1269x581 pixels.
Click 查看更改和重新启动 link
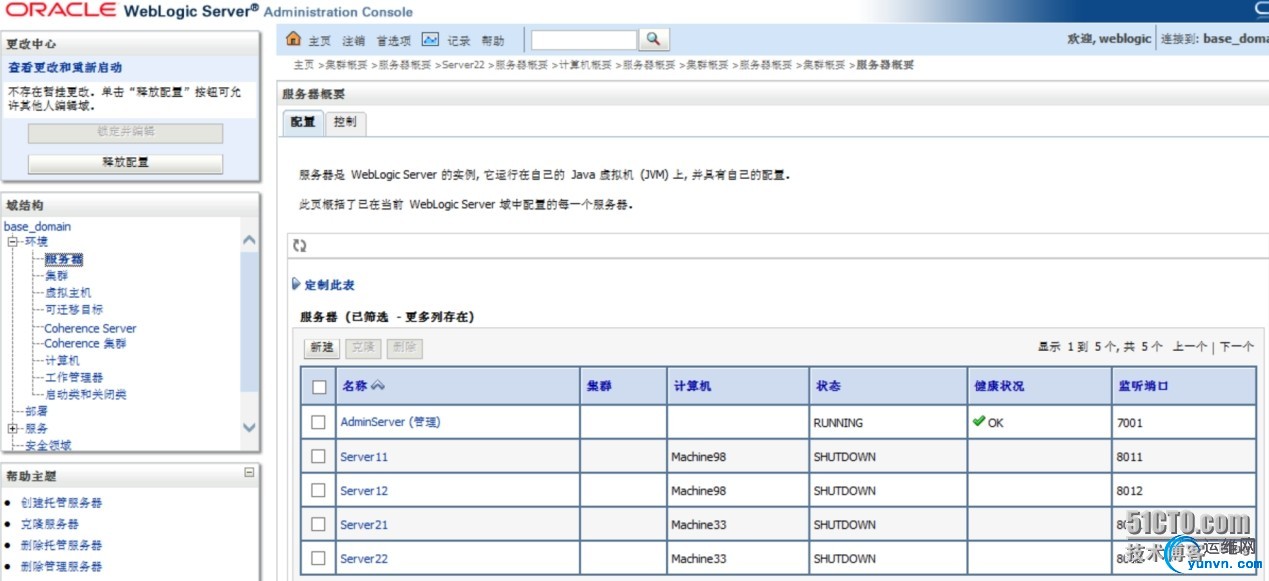(x=65, y=68)
